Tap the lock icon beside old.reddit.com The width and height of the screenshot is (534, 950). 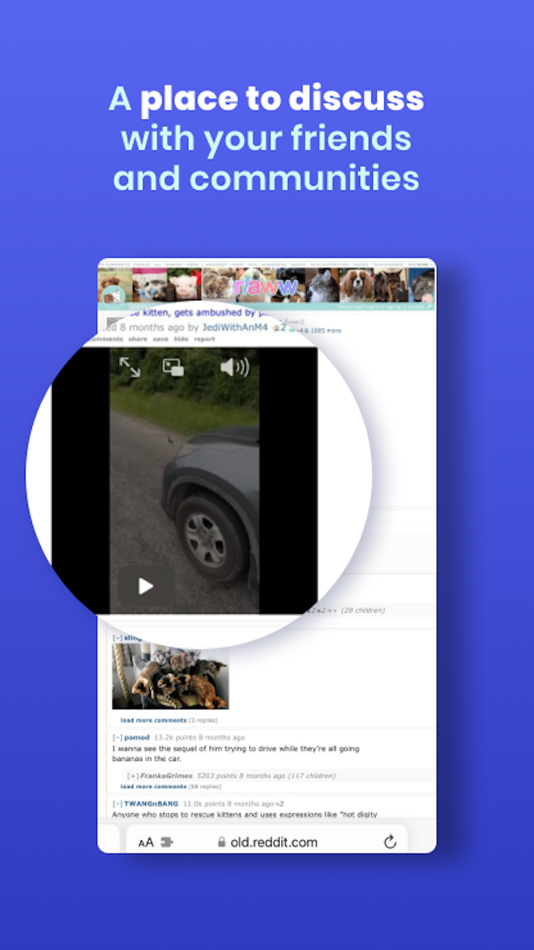click(221, 842)
